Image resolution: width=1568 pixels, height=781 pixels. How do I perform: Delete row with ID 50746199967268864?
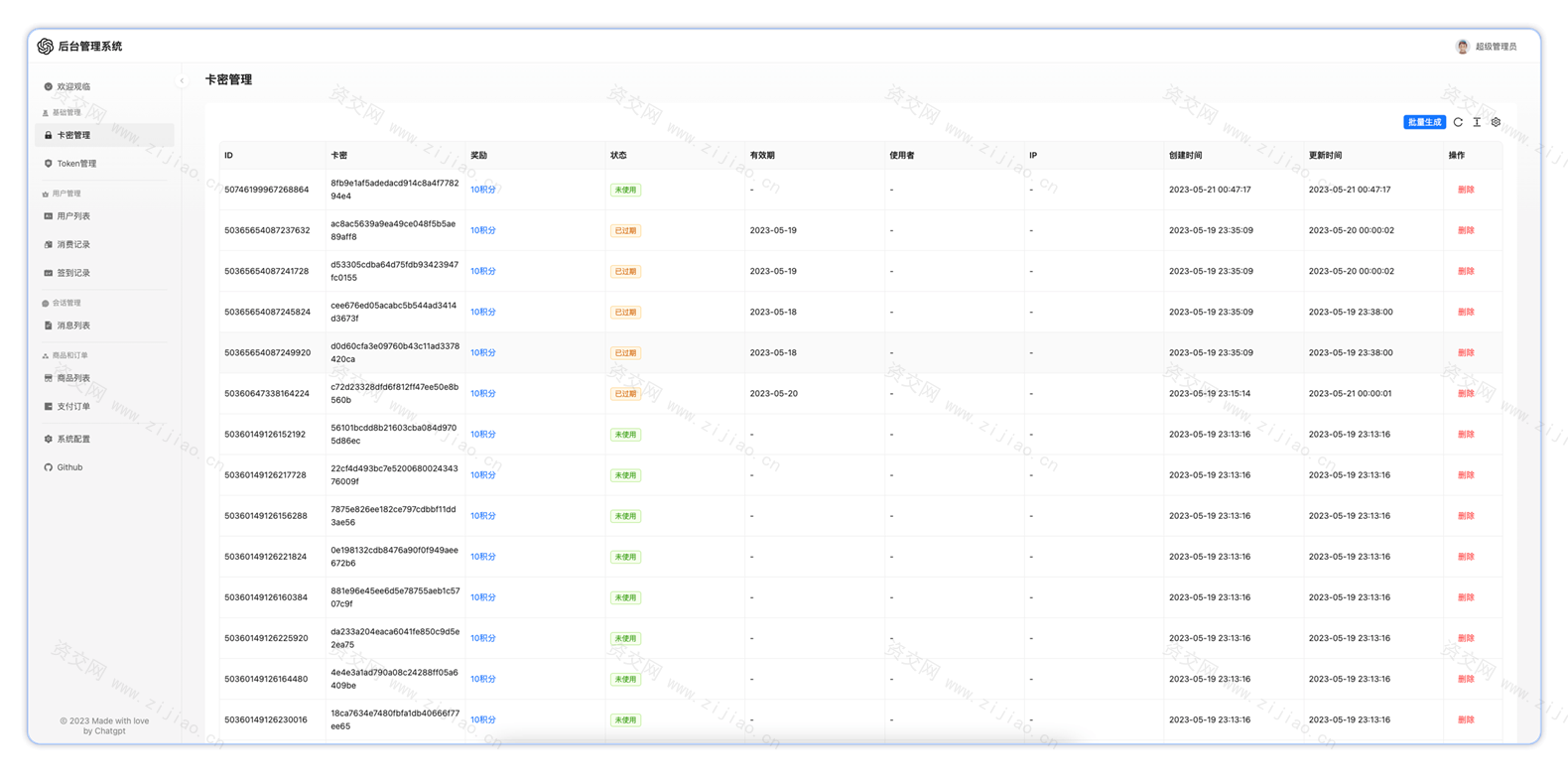point(1466,190)
